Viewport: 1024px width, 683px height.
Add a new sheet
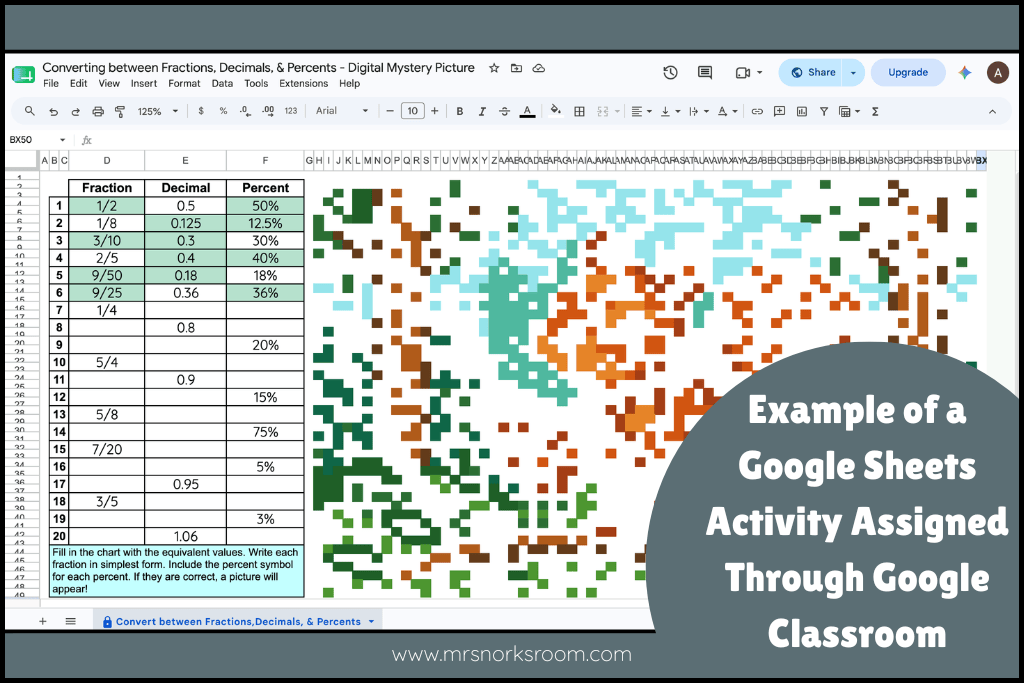click(x=42, y=621)
